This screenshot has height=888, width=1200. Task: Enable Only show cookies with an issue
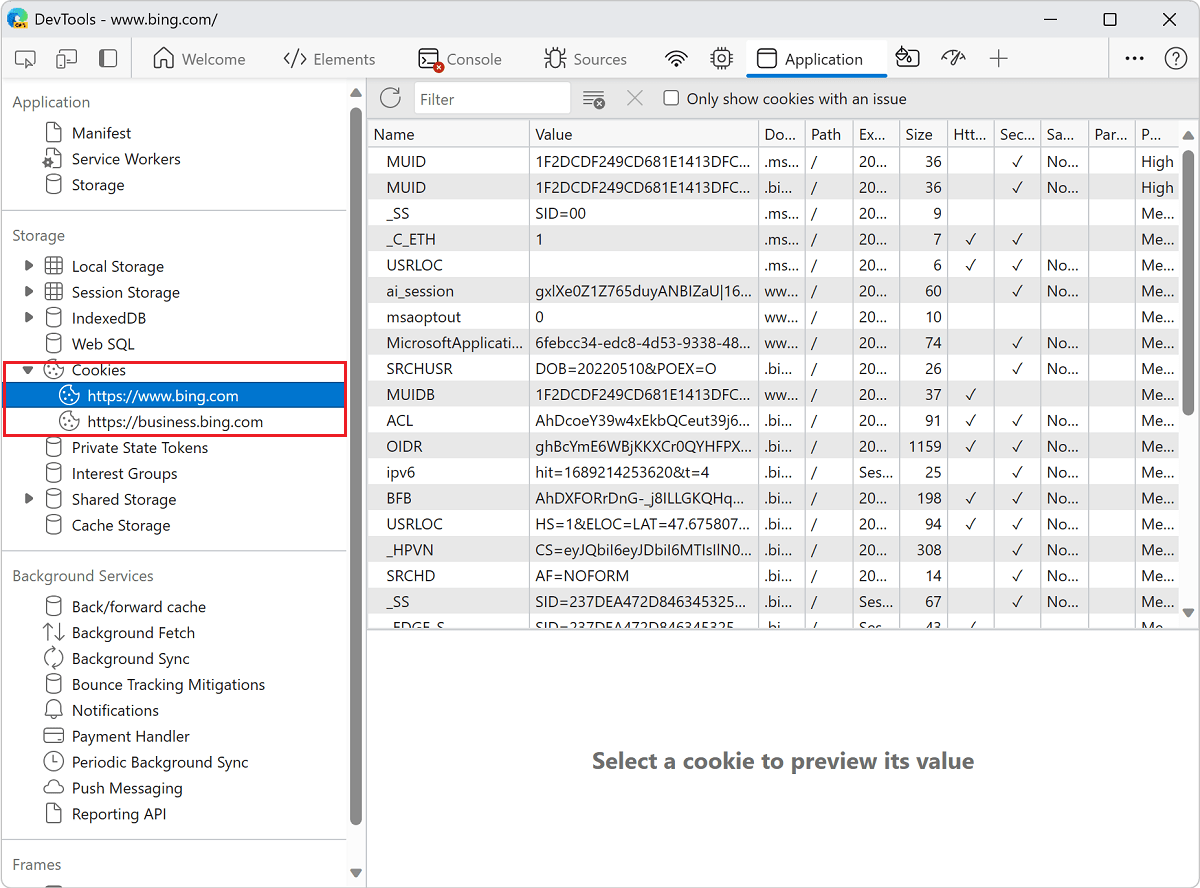669,98
